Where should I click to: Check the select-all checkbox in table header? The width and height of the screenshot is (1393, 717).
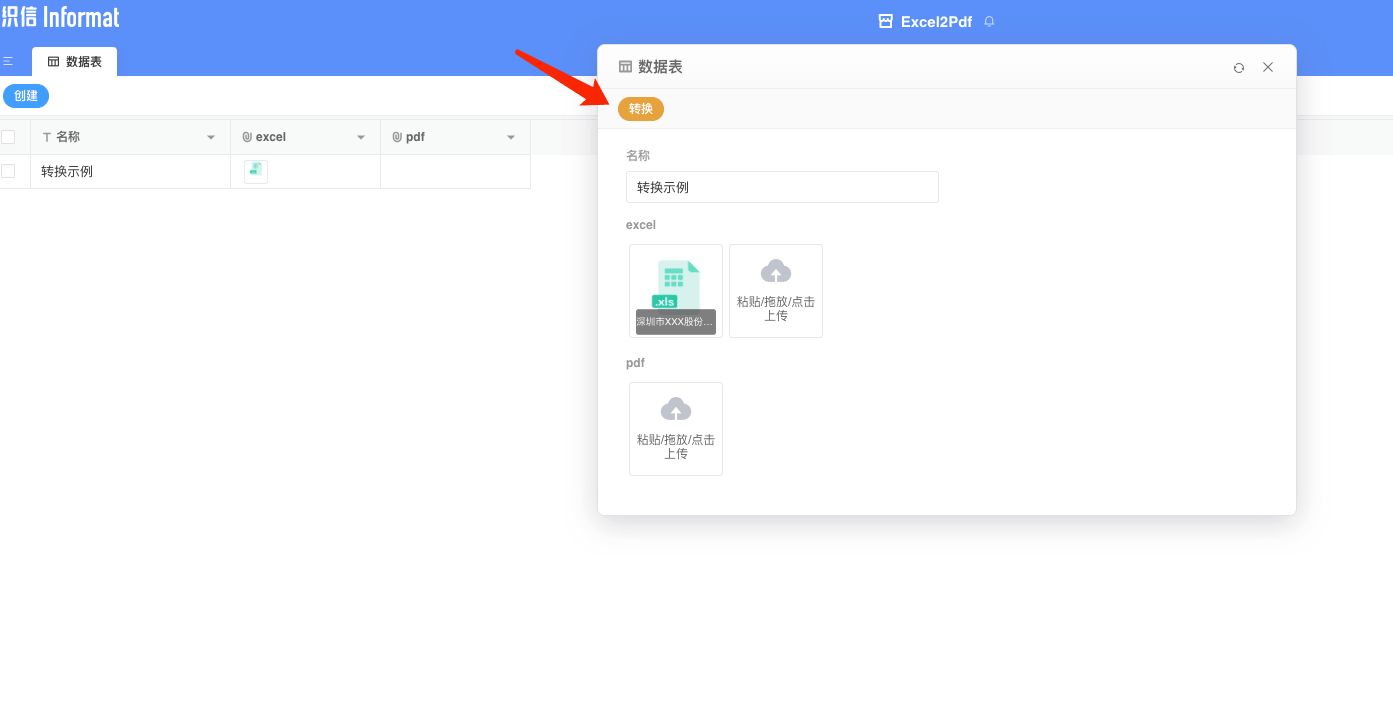[x=8, y=137]
